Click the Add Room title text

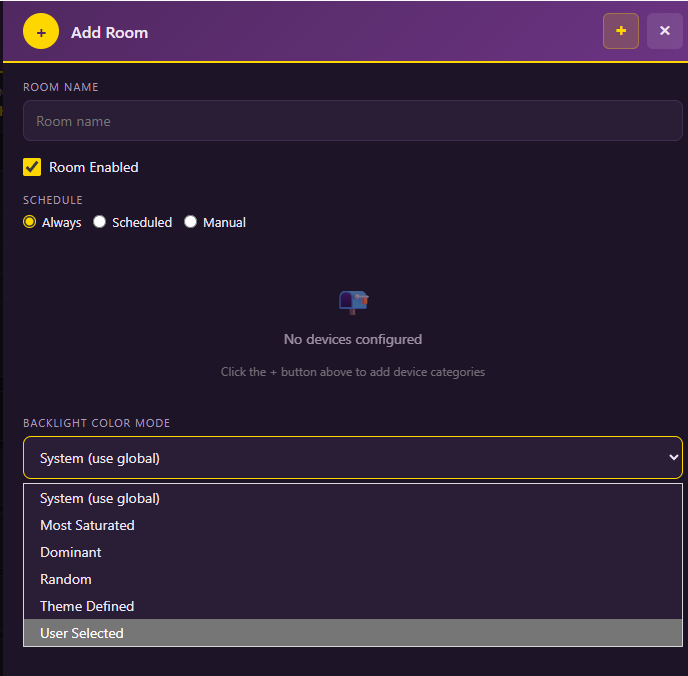coord(110,32)
